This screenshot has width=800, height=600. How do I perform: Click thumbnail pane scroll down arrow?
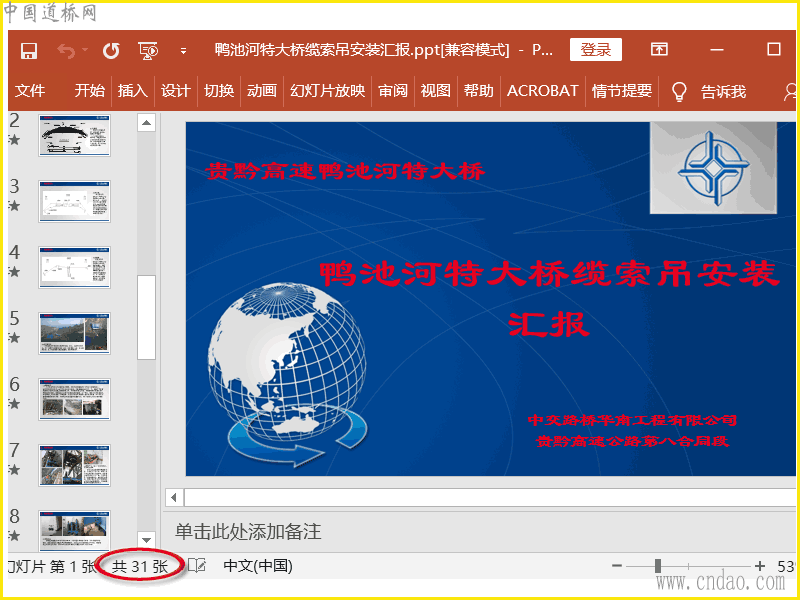coord(146,539)
